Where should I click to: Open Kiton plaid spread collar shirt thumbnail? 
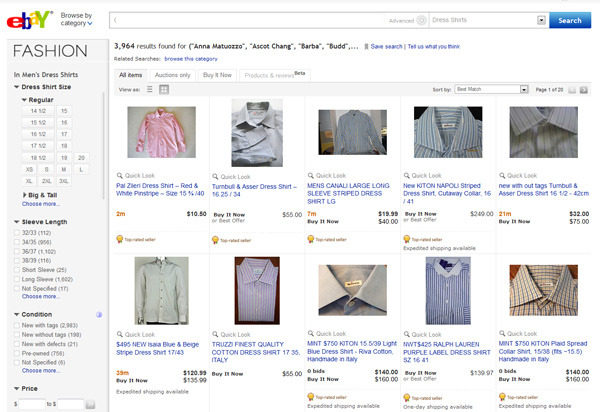pos(544,290)
